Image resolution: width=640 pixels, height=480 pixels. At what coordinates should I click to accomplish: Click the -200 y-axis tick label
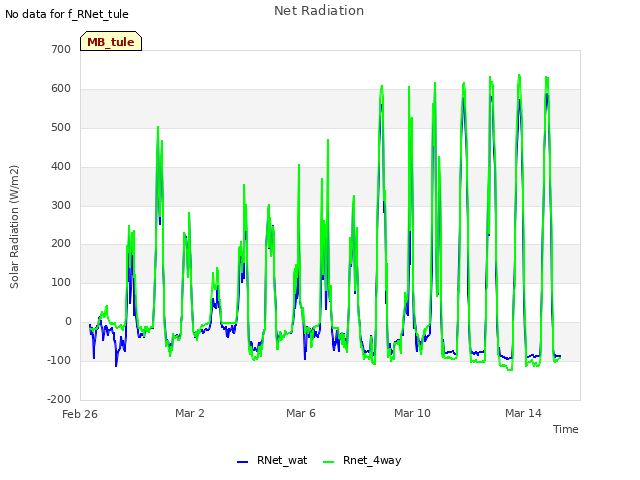59,399
